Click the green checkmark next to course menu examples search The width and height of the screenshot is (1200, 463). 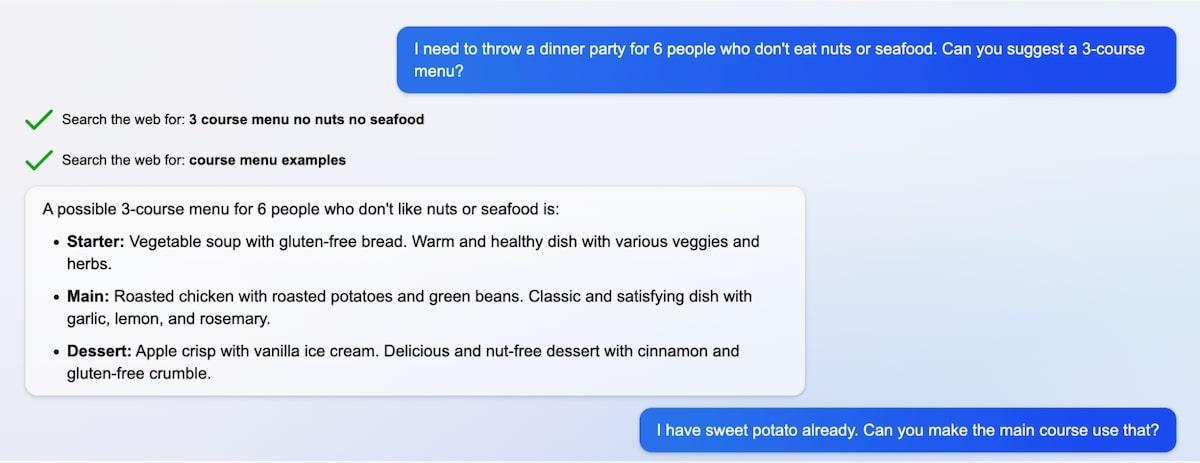pyautogui.click(x=39, y=160)
